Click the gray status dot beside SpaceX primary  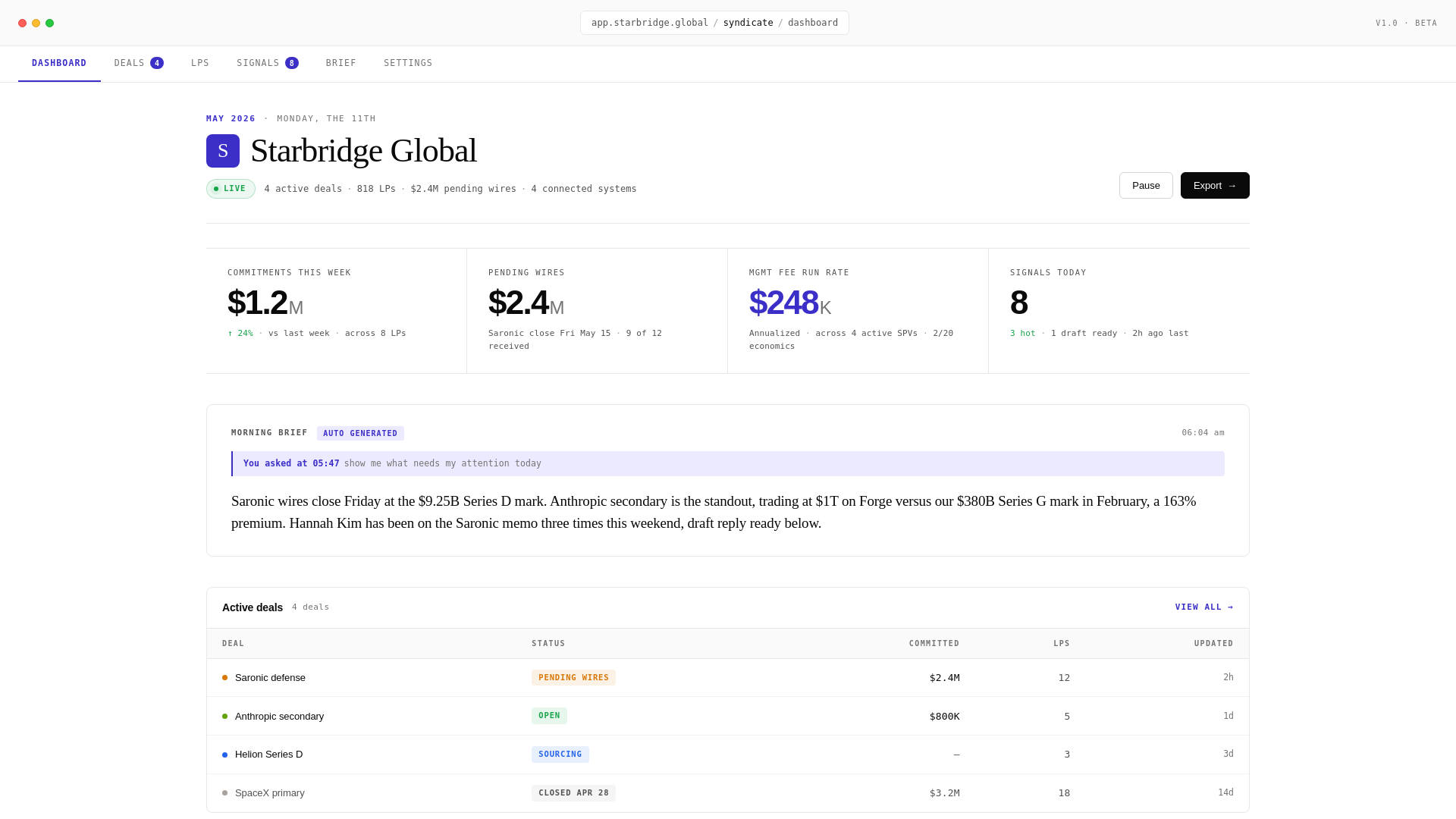point(224,793)
